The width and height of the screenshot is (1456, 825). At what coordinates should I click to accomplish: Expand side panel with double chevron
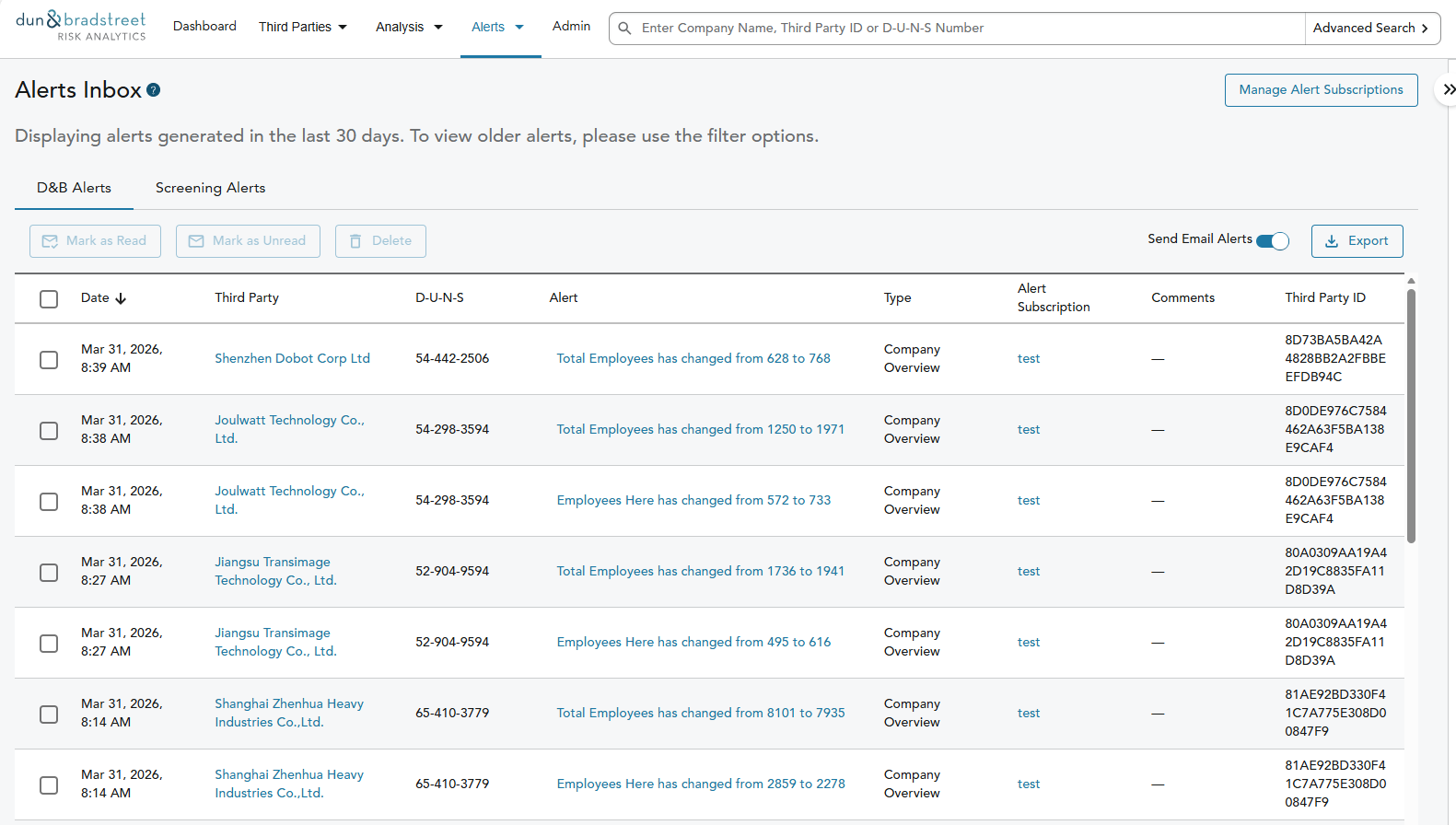(1449, 89)
